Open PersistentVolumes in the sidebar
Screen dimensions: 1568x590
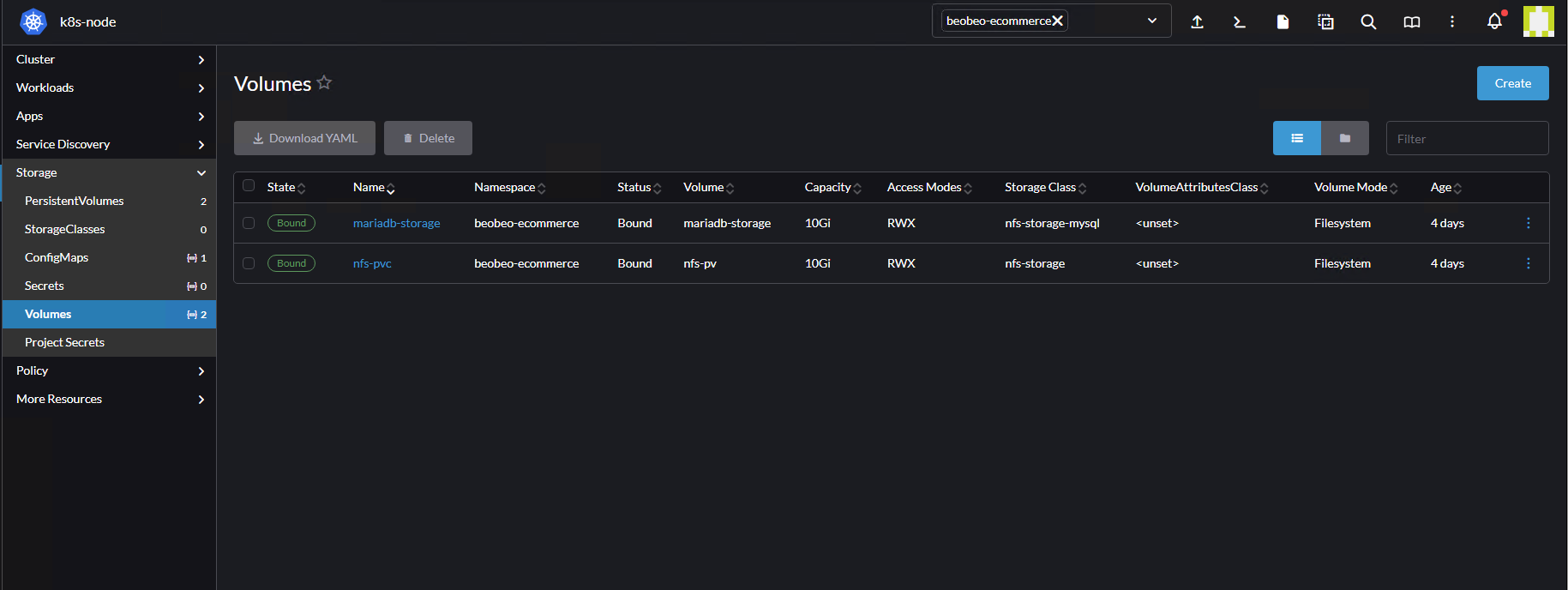(75, 201)
